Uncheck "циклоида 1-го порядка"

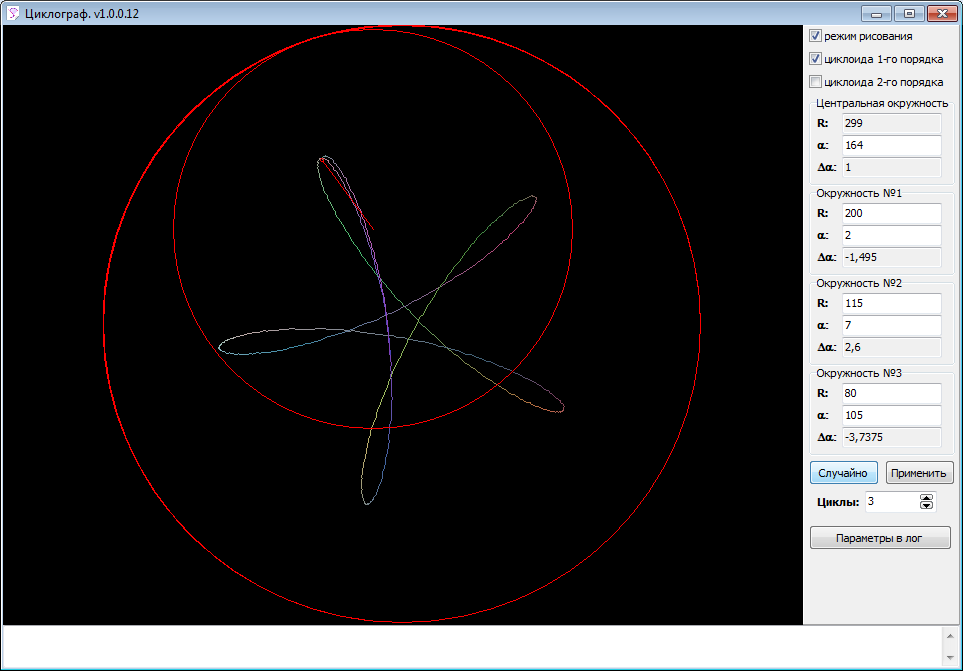pos(816,59)
